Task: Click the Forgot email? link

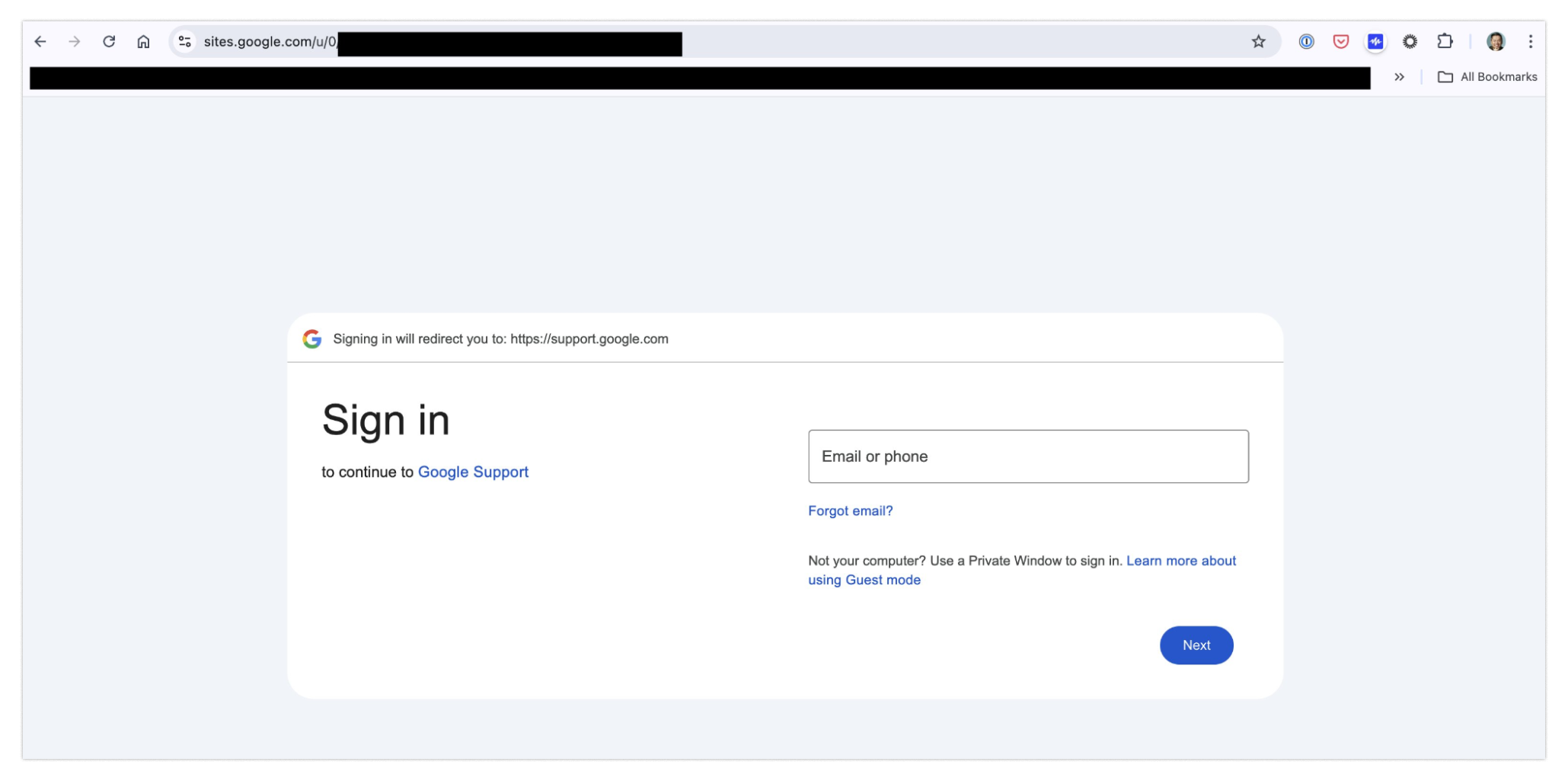Action: pos(850,511)
